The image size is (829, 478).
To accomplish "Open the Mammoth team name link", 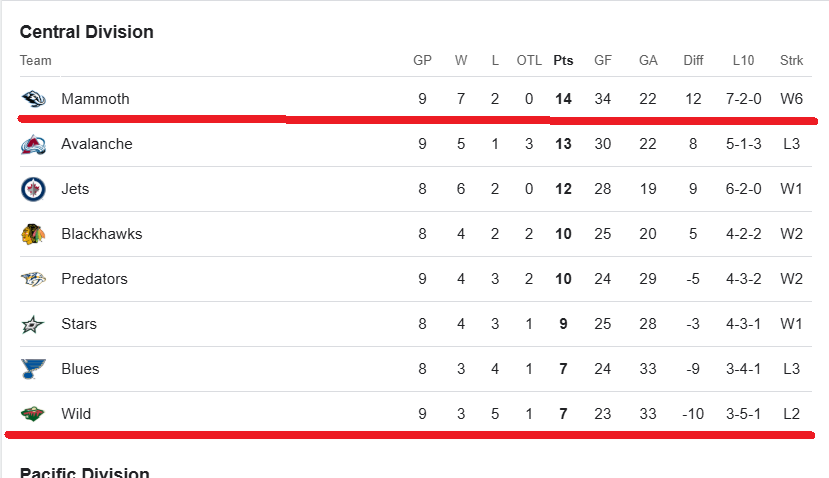I will (x=95, y=99).
